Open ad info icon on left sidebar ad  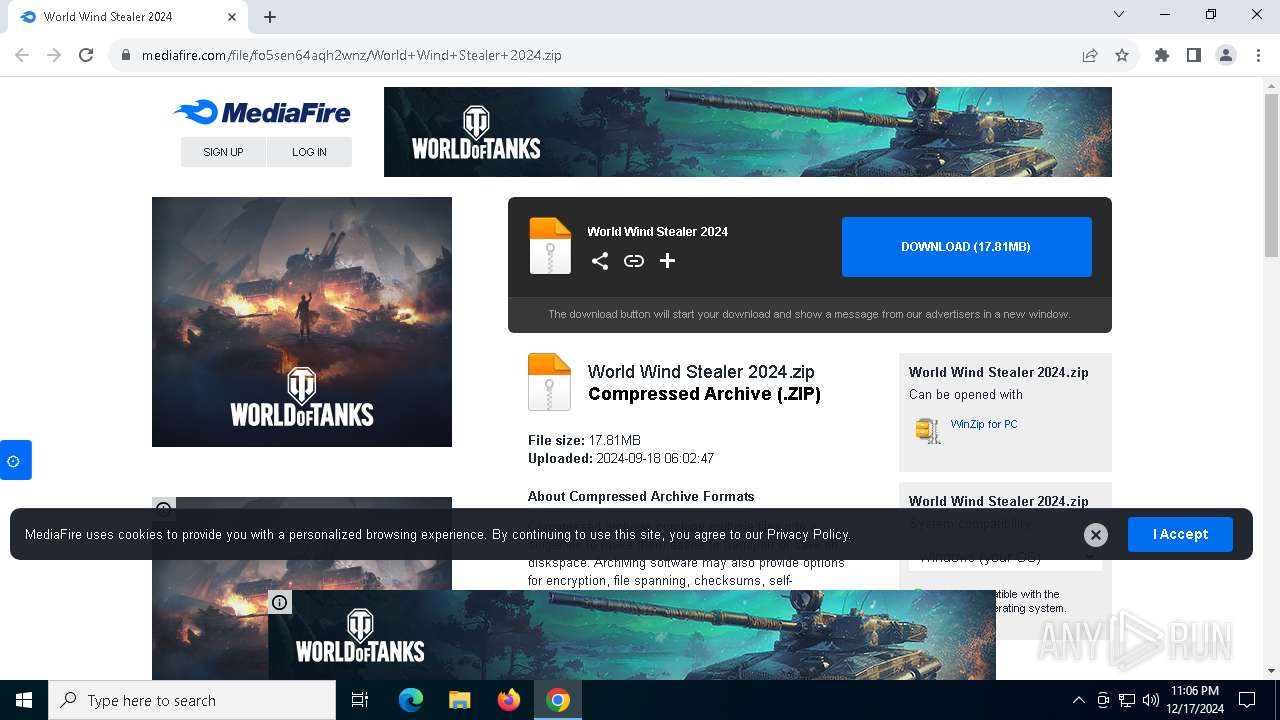(163, 507)
